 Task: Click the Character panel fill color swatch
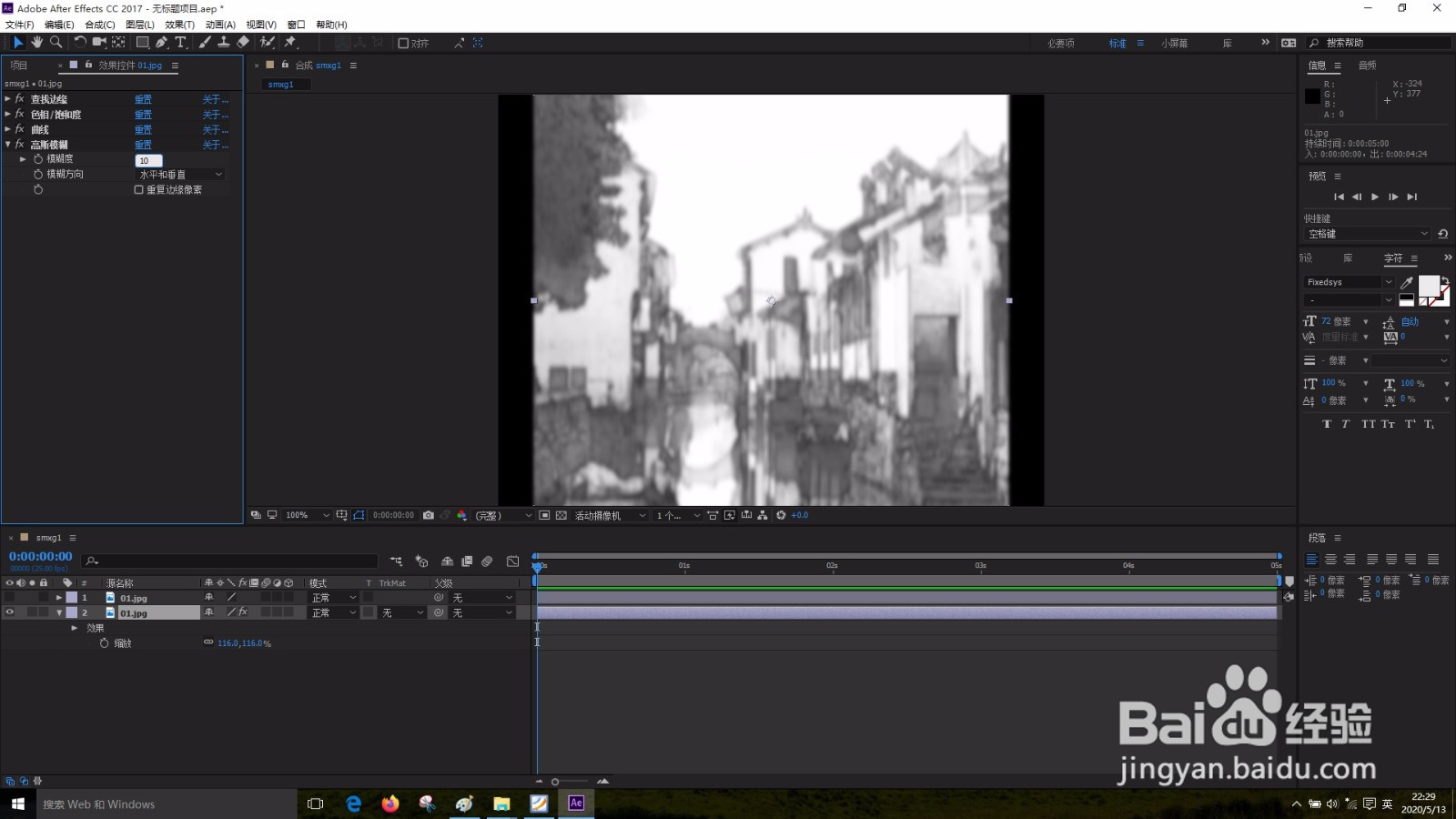(x=1429, y=286)
